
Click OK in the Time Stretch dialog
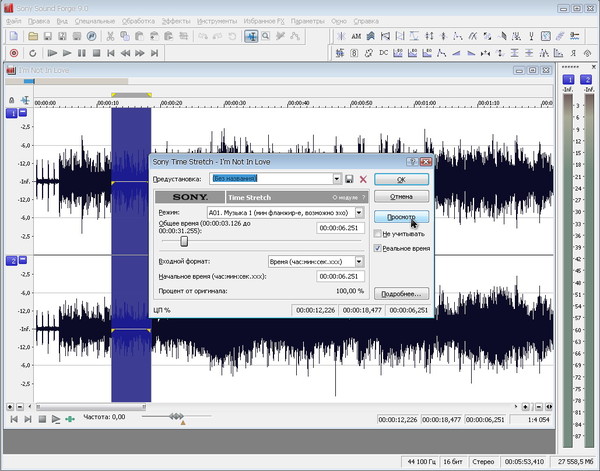tap(401, 179)
